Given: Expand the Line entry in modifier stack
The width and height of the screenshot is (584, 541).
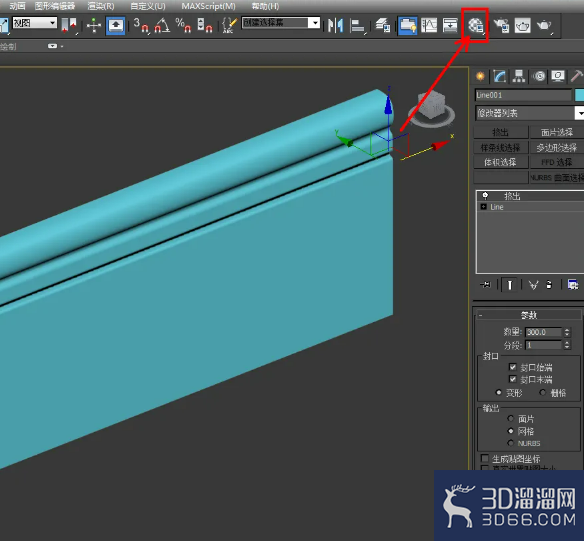Looking at the screenshot, I should 483,207.
